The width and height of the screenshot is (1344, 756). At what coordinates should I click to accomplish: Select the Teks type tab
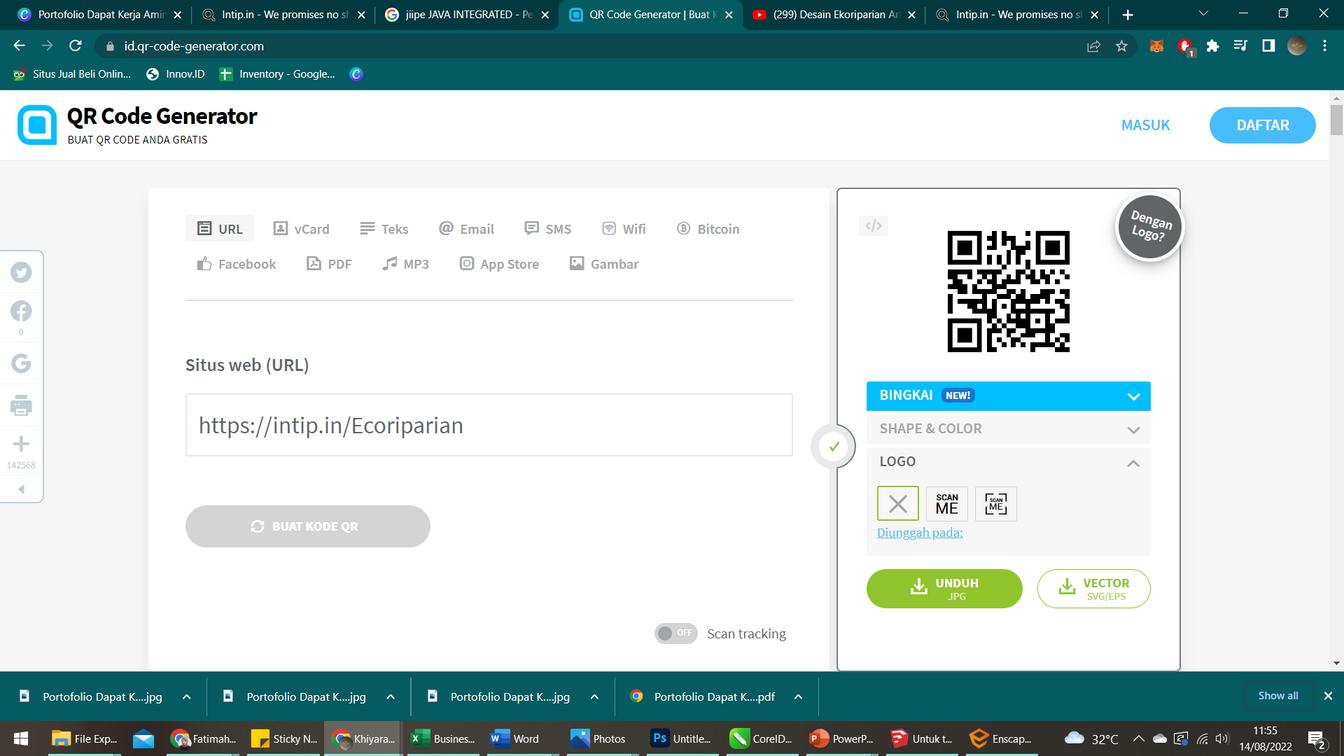pos(384,229)
